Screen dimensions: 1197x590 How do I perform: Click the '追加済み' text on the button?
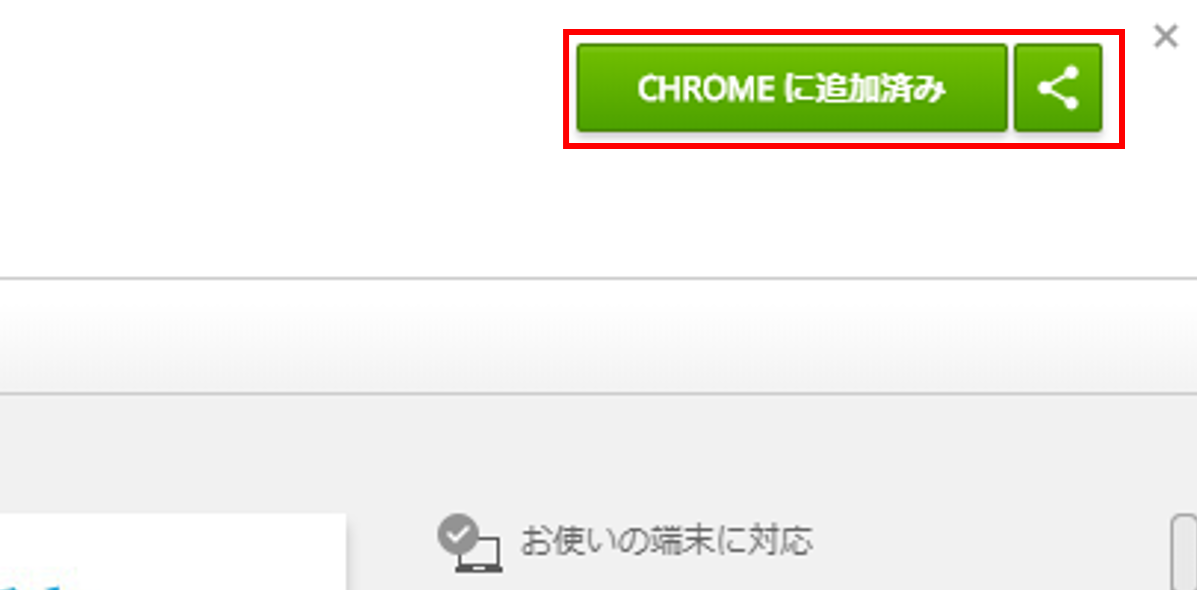881,89
